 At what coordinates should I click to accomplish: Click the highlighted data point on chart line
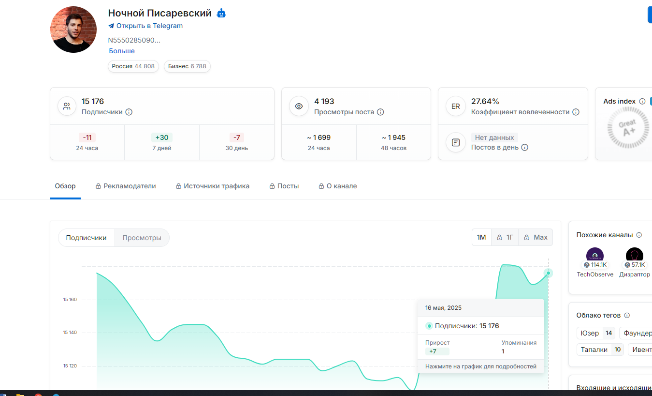pos(548,273)
